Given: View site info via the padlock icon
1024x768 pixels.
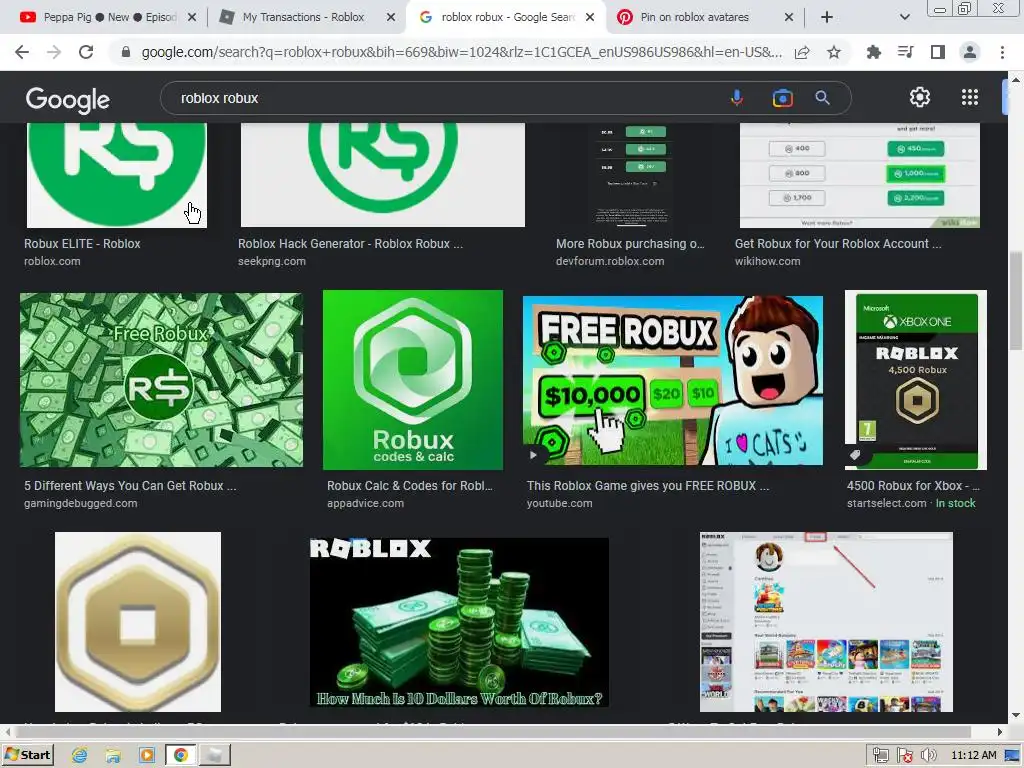Looking at the screenshot, I should pyautogui.click(x=126, y=52).
